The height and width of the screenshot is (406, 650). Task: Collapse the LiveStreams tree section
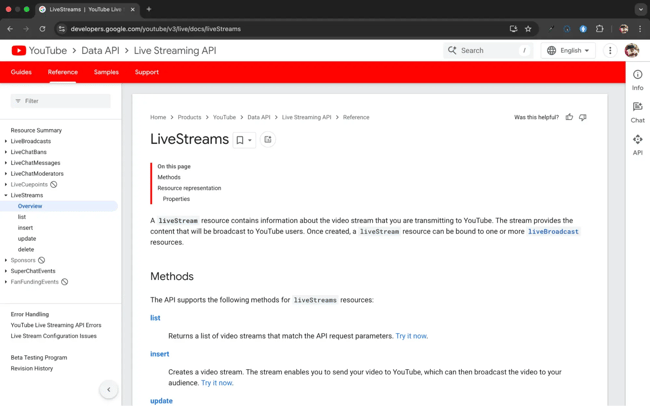click(x=6, y=195)
